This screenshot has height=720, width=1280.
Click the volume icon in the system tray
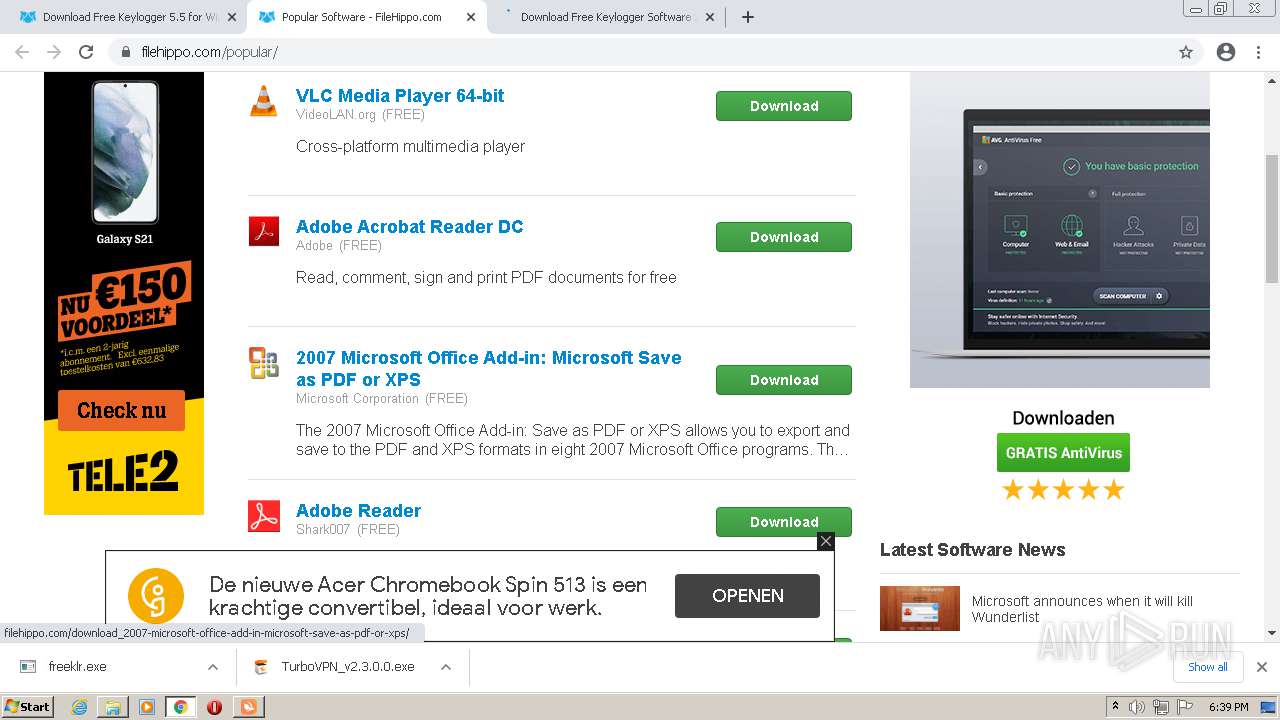click(x=1137, y=707)
